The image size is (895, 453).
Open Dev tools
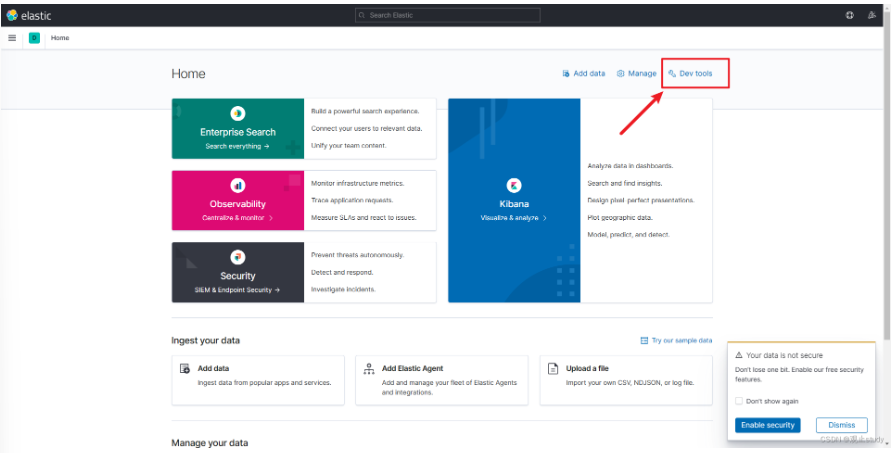690,74
